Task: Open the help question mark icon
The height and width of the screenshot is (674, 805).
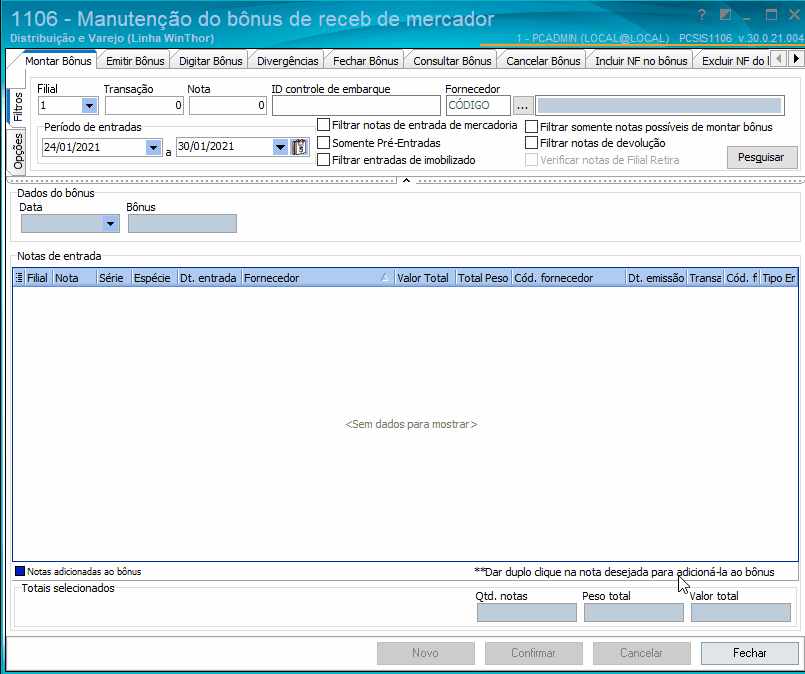Action: pyautogui.click(x=702, y=15)
